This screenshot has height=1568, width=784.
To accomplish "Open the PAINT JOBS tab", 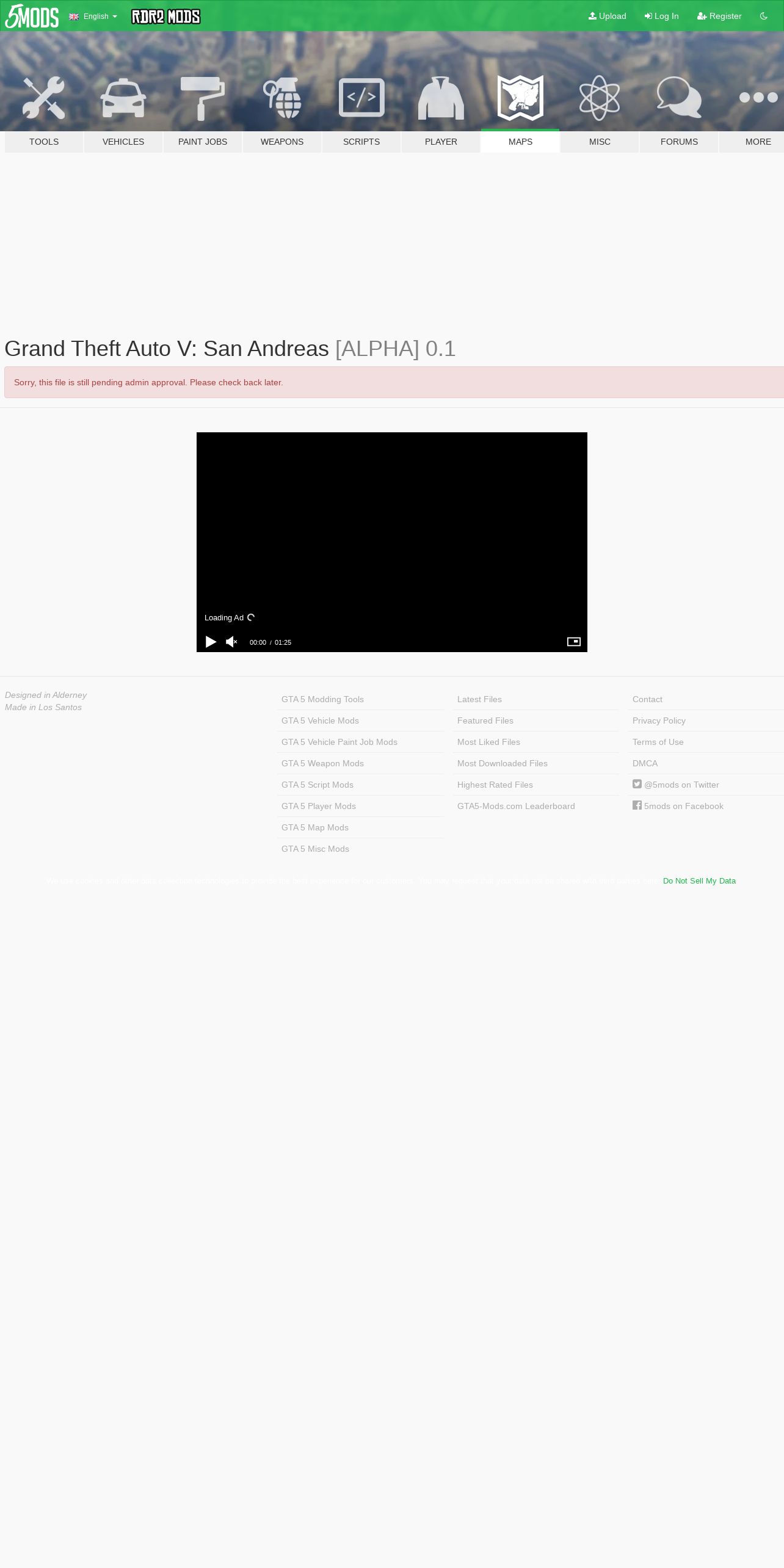I will click(x=203, y=142).
